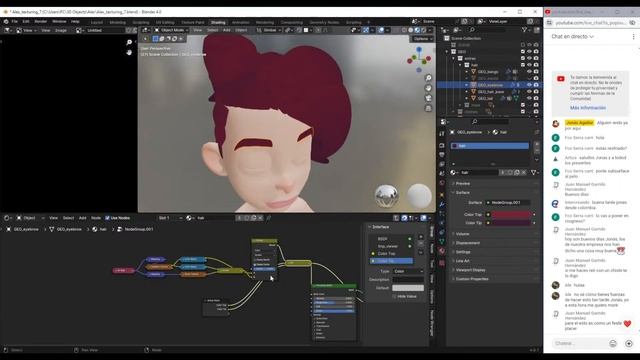Select the box select tool icon in viewport

tap(156, 39)
